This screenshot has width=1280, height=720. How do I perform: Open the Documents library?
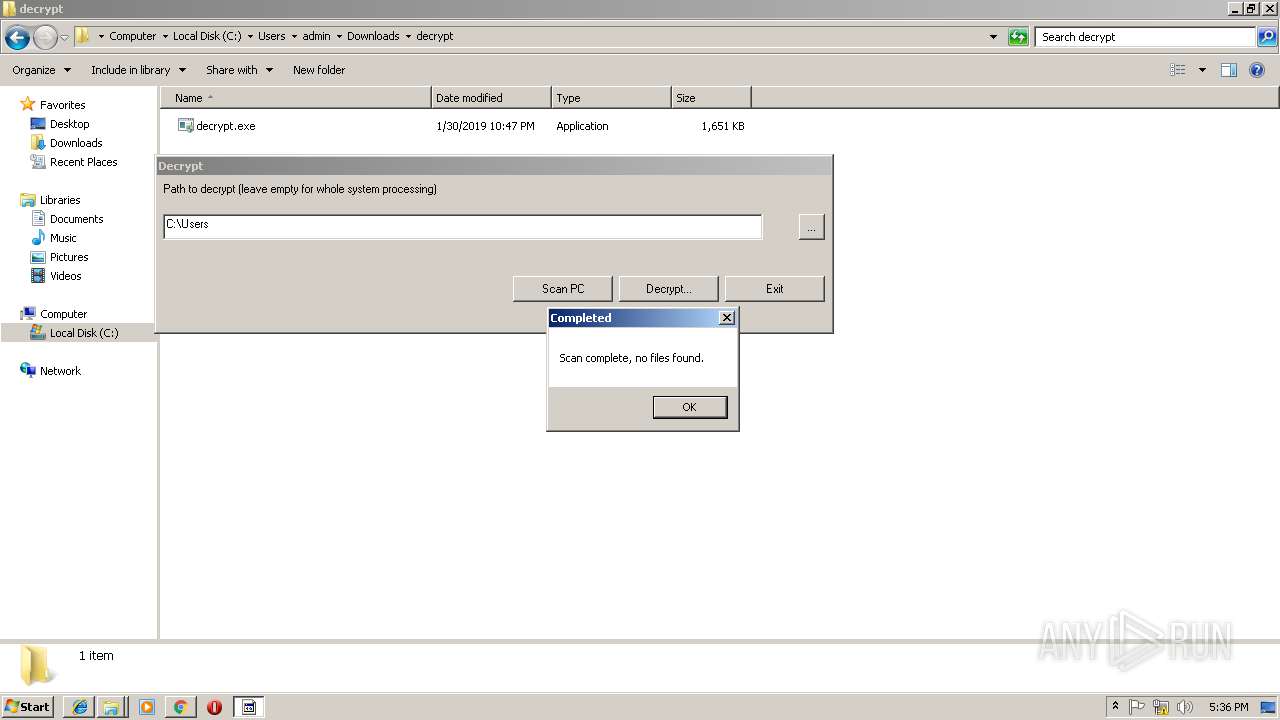pyautogui.click(x=76, y=219)
